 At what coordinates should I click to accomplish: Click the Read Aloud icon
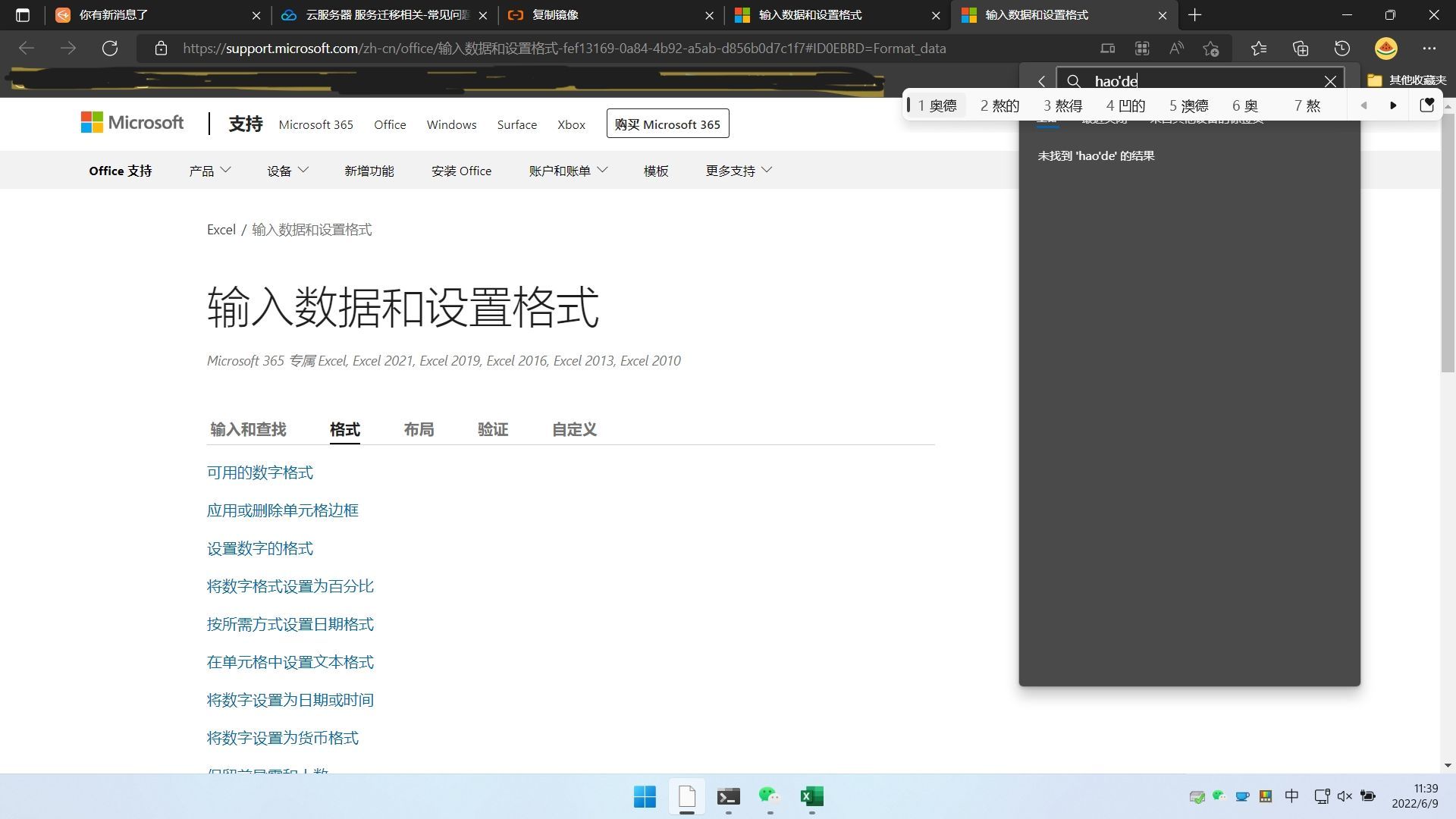pyautogui.click(x=1176, y=49)
